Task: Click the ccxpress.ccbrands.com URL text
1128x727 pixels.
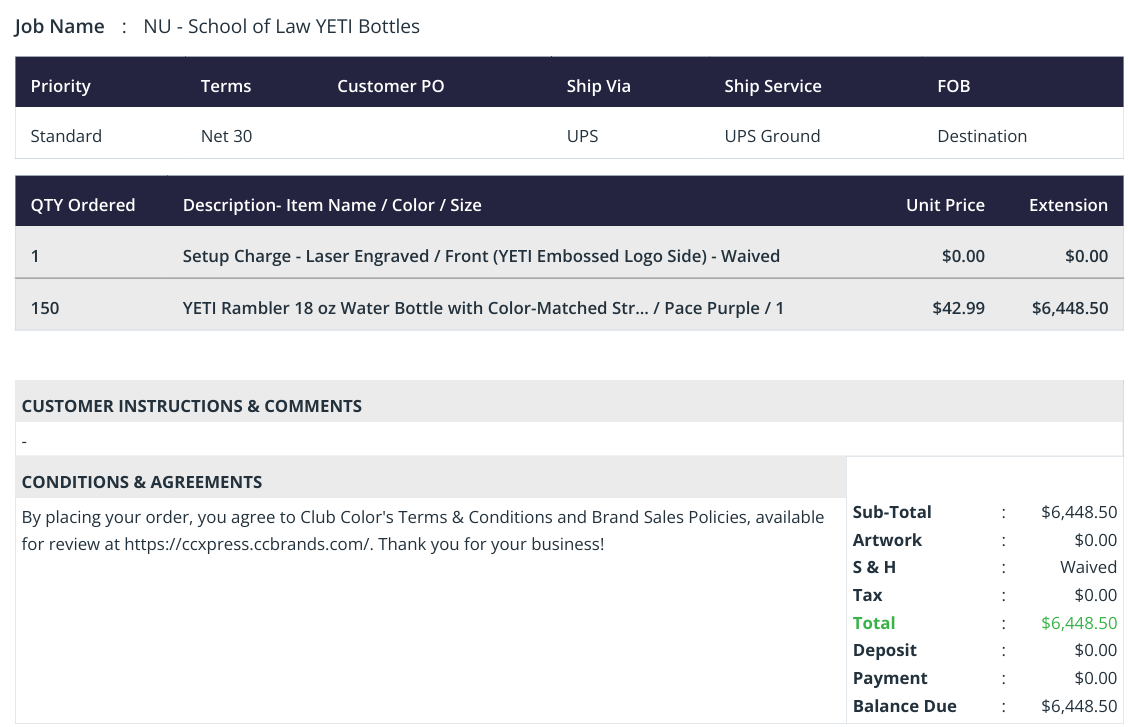Action: [248, 544]
